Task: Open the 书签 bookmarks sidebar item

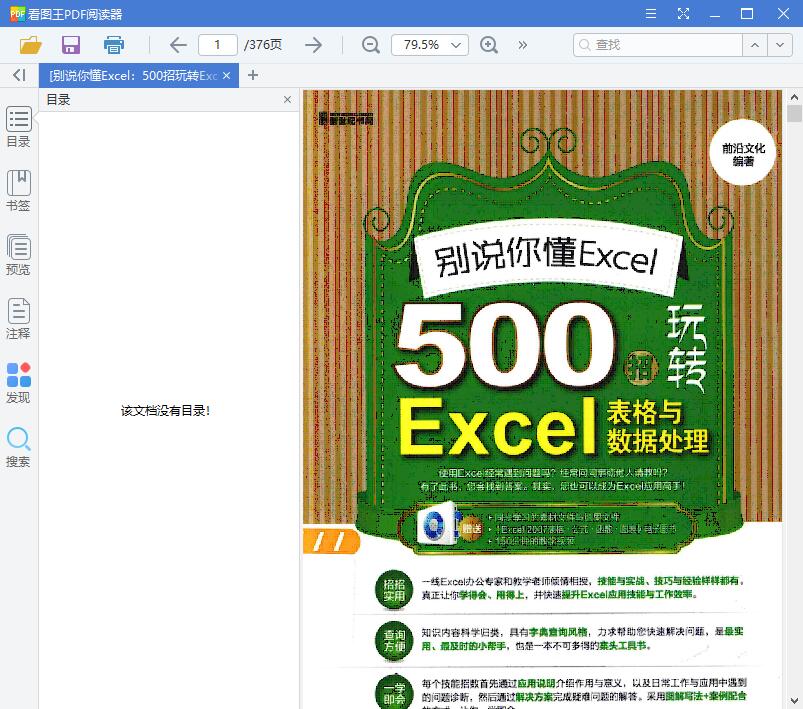Action: 18,191
